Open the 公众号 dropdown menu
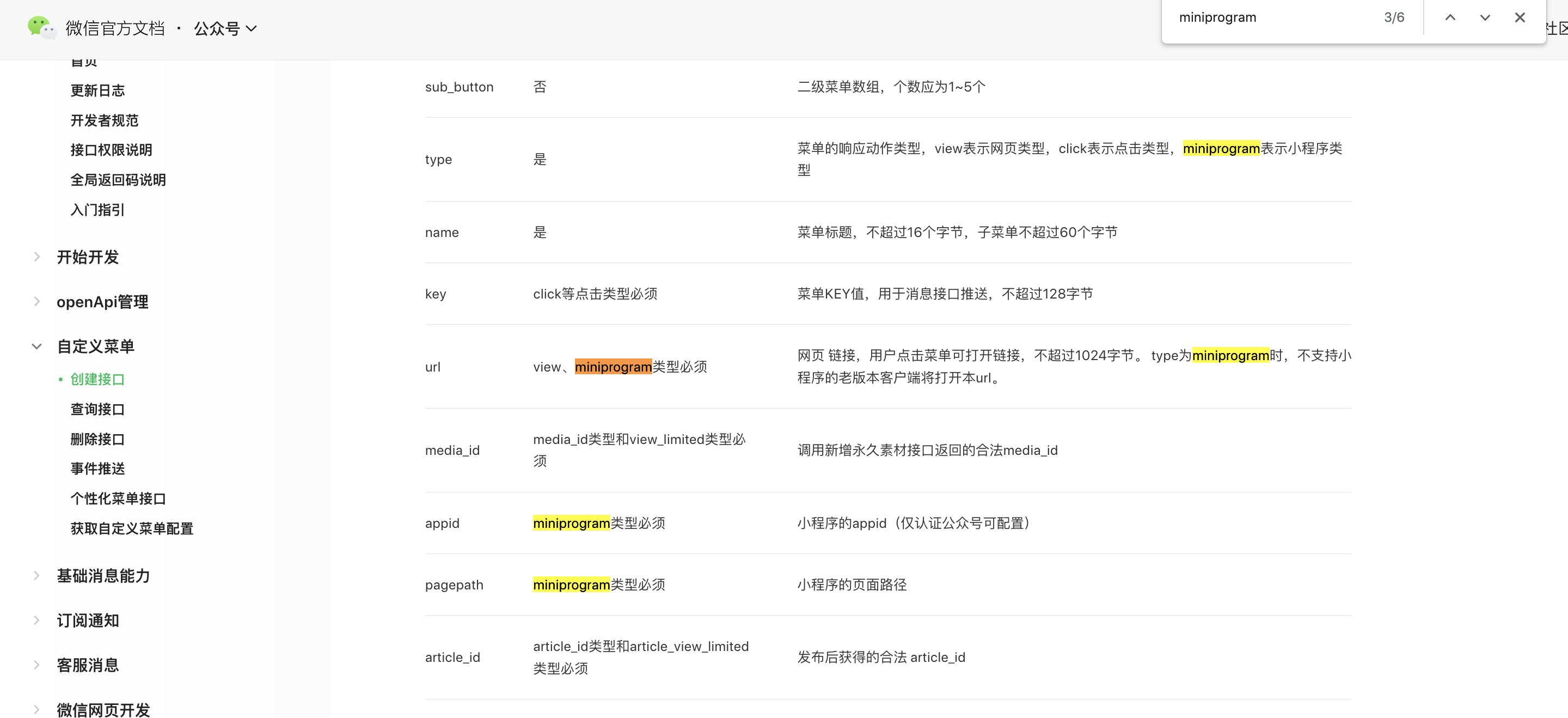The width and height of the screenshot is (1568, 718). click(x=225, y=29)
